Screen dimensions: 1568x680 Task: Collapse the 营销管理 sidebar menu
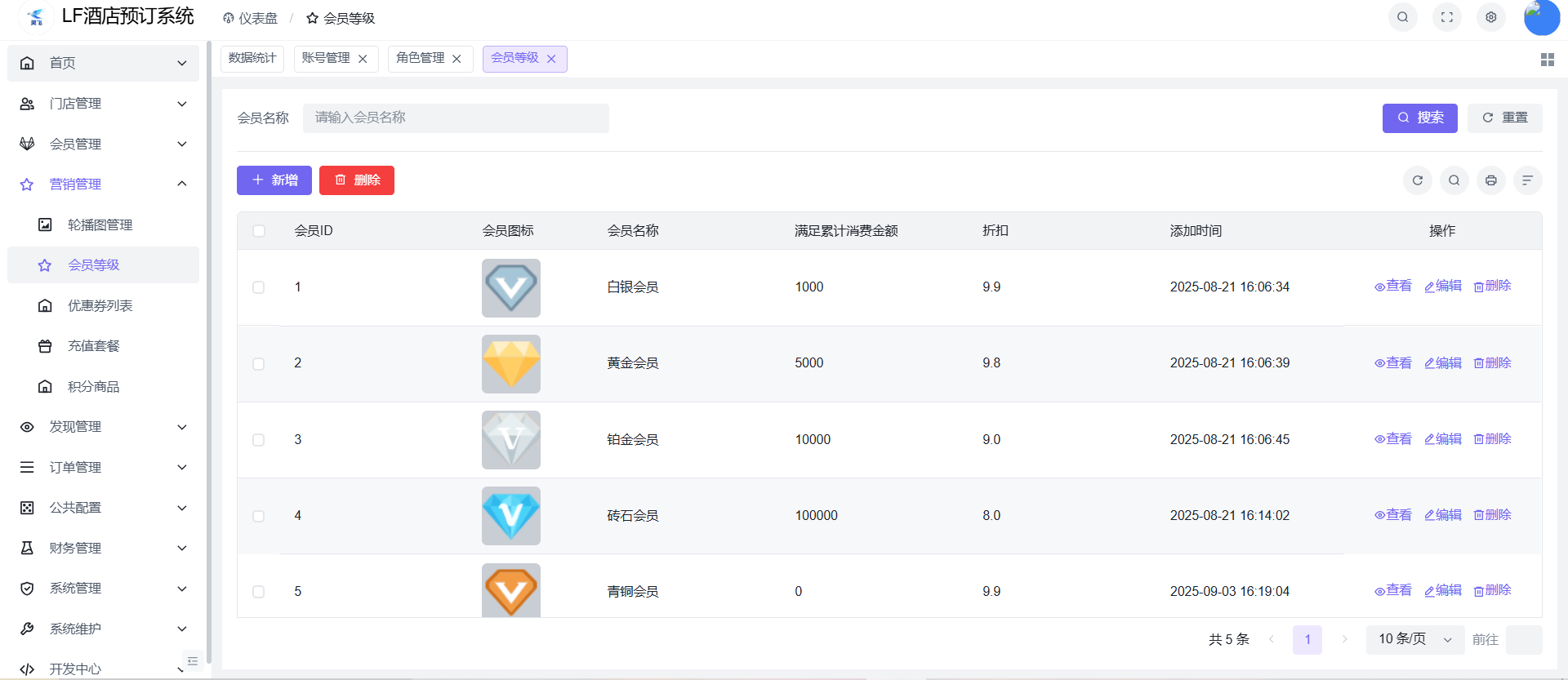point(103,184)
